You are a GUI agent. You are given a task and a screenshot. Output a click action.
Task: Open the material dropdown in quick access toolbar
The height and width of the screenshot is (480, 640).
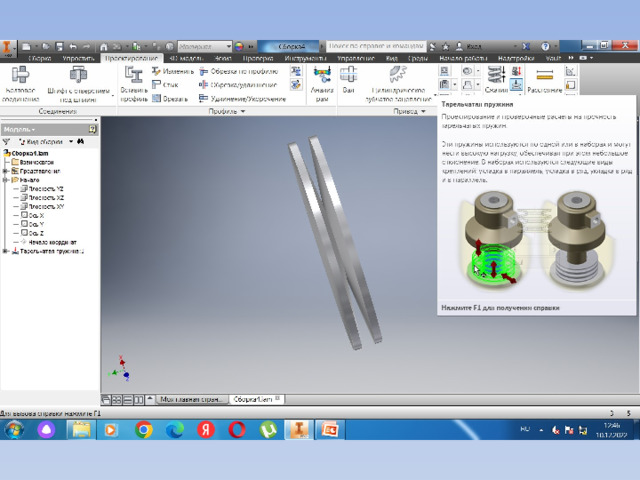[228, 46]
